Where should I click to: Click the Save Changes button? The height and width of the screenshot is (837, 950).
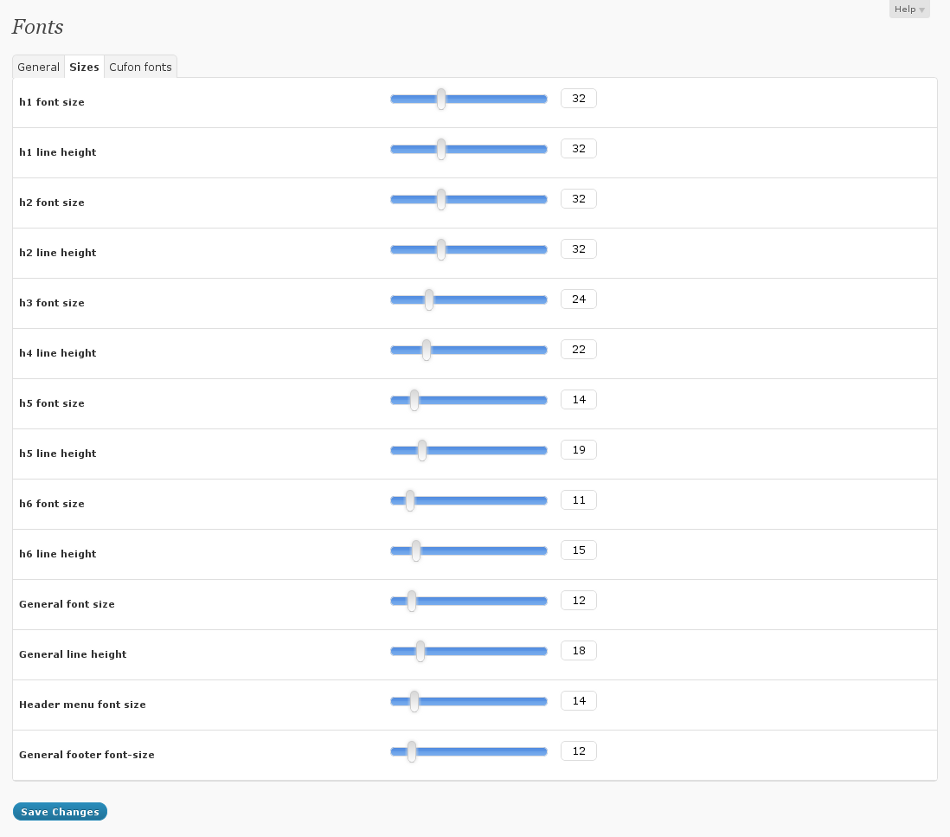[60, 812]
